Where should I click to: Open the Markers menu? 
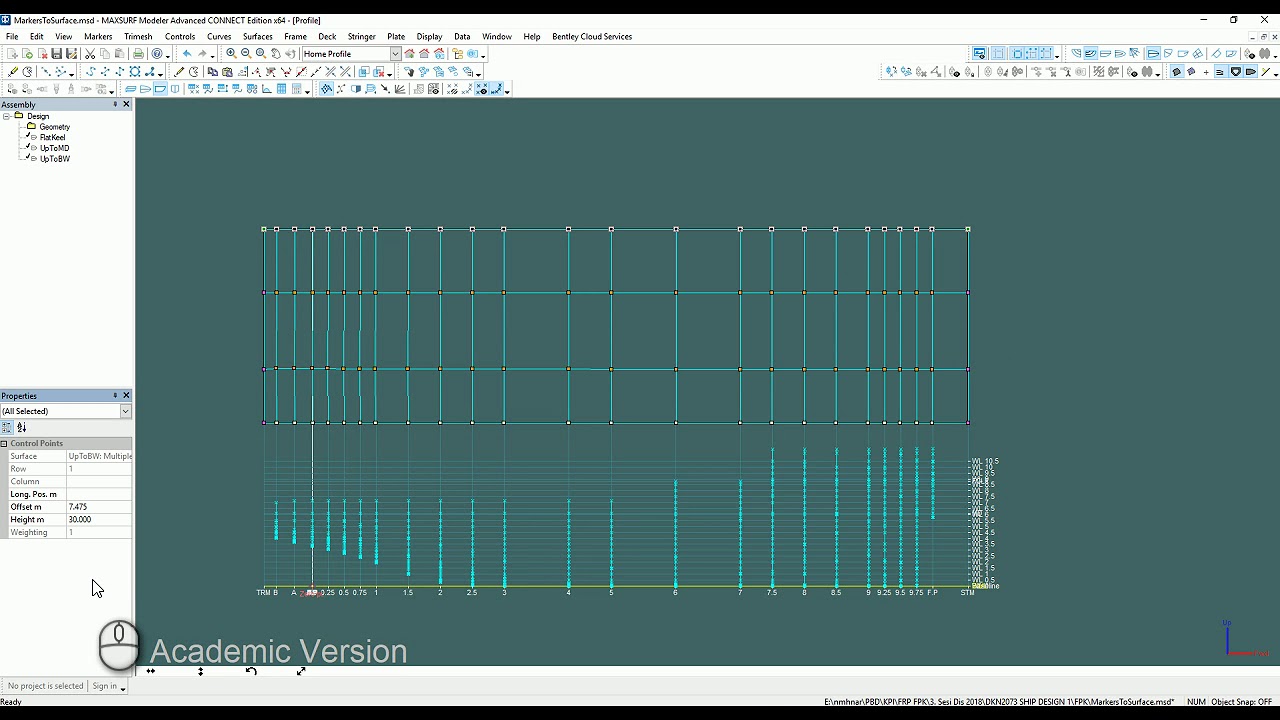[x=98, y=36]
